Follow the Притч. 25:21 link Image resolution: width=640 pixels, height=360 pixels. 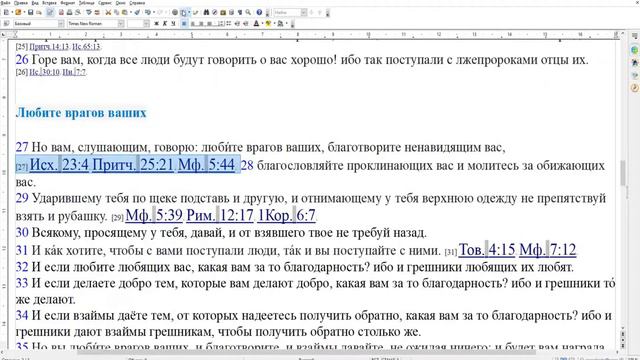point(133,165)
